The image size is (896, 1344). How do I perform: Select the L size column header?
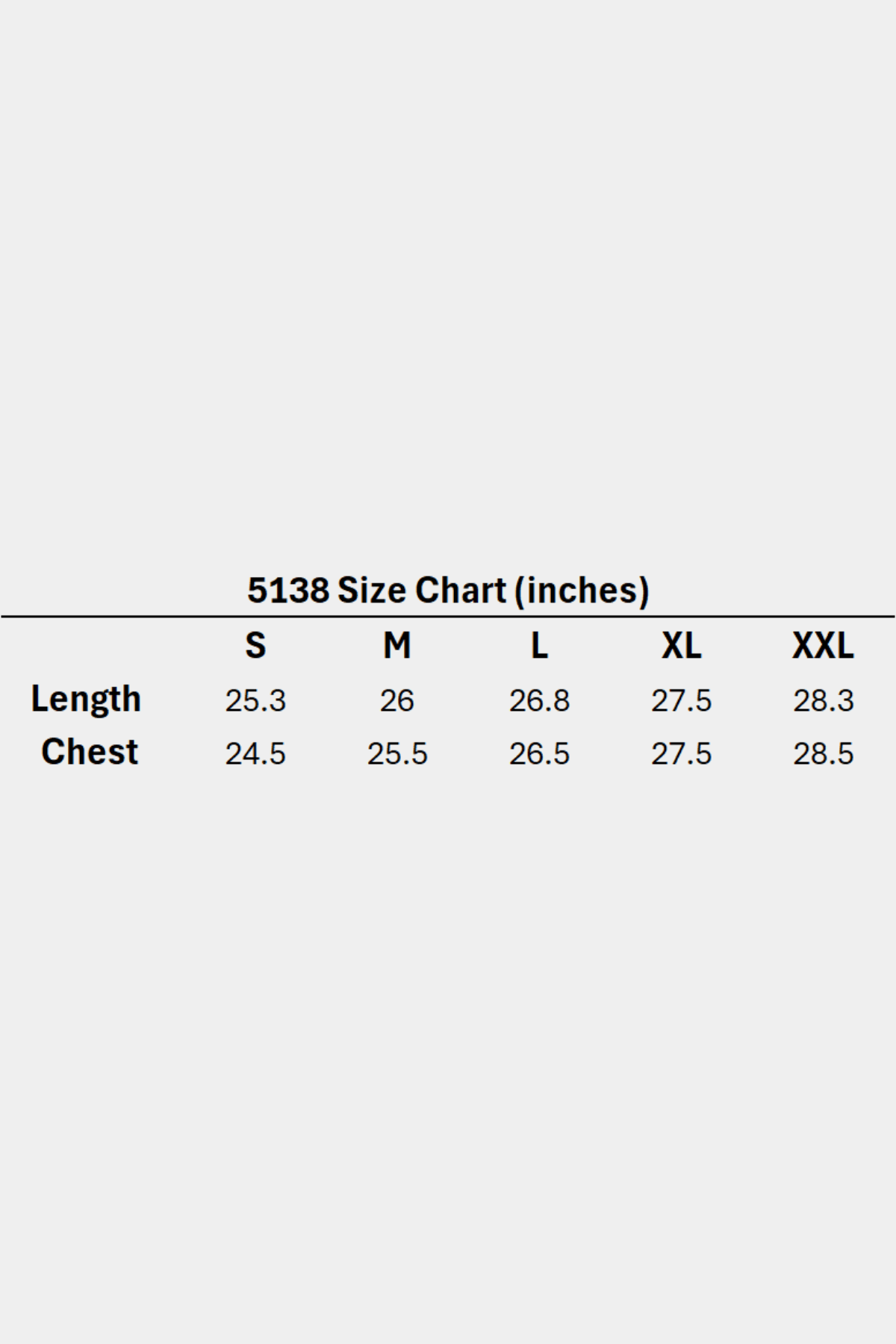[539, 646]
